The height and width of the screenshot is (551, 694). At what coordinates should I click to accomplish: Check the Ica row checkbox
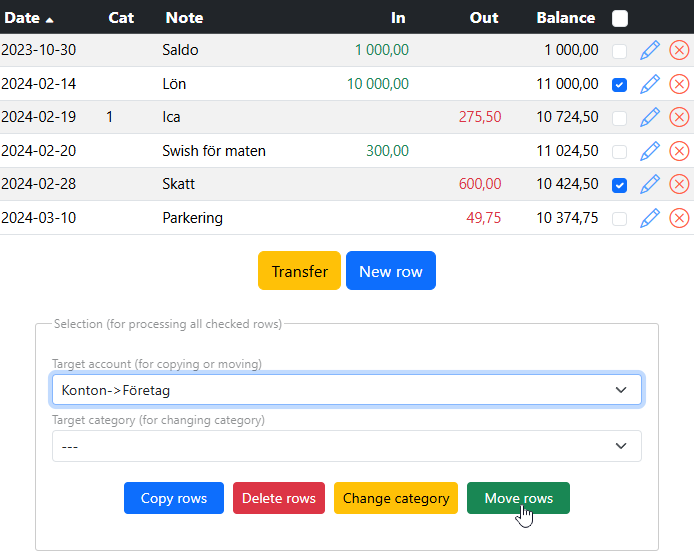pos(620,118)
